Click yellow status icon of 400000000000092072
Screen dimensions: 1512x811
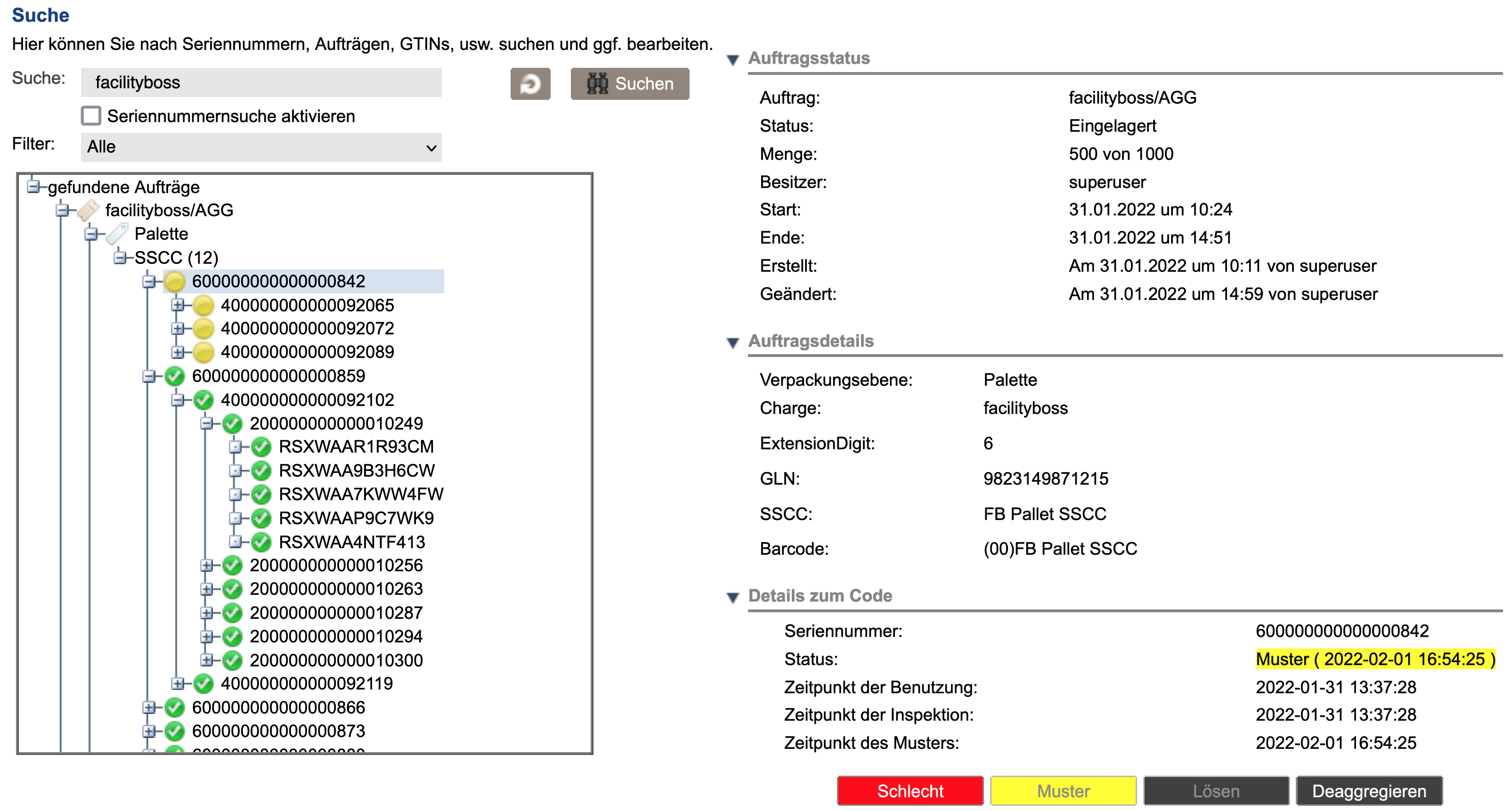click(x=203, y=328)
